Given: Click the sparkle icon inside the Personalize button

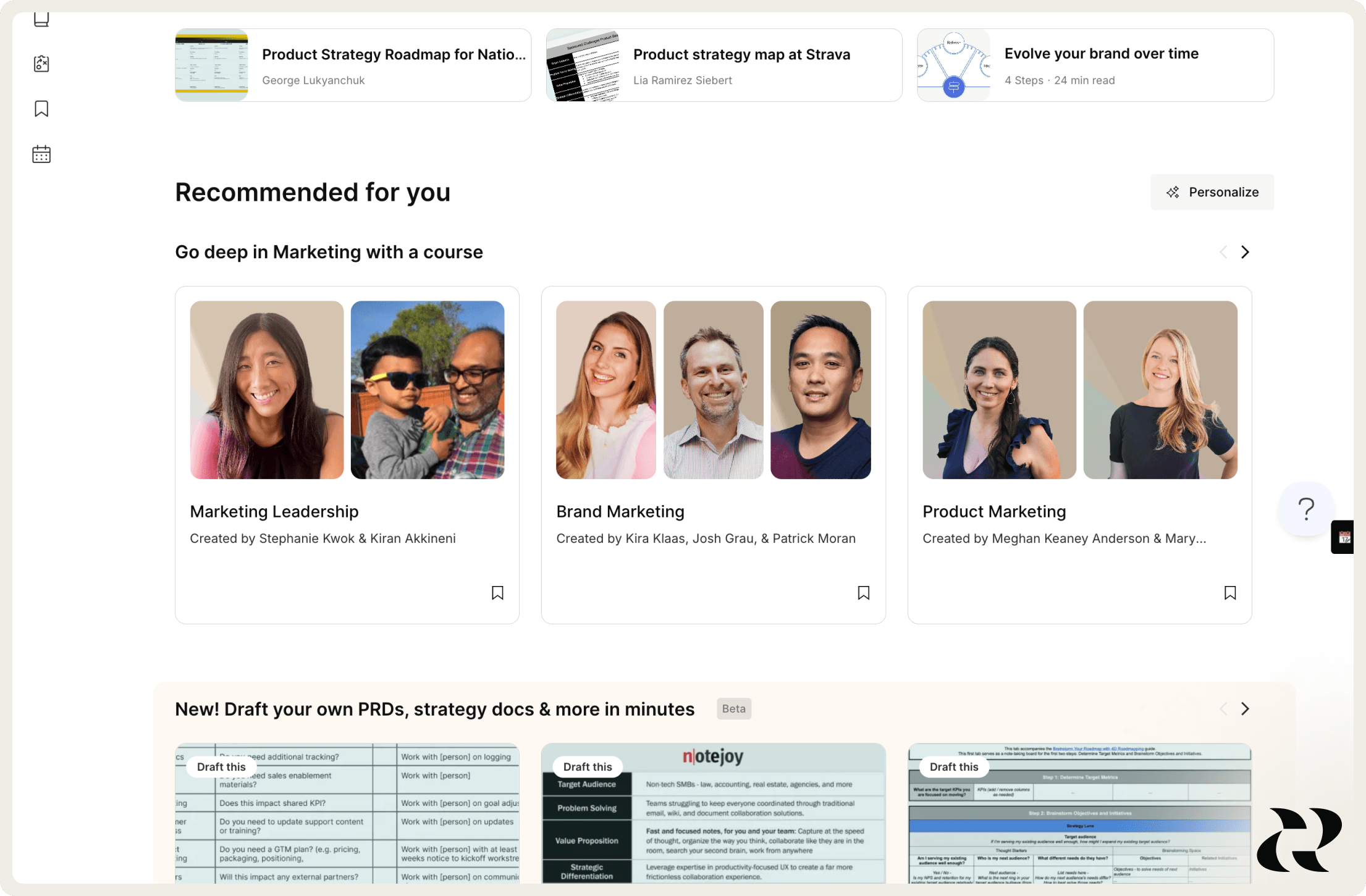Looking at the screenshot, I should point(1173,192).
